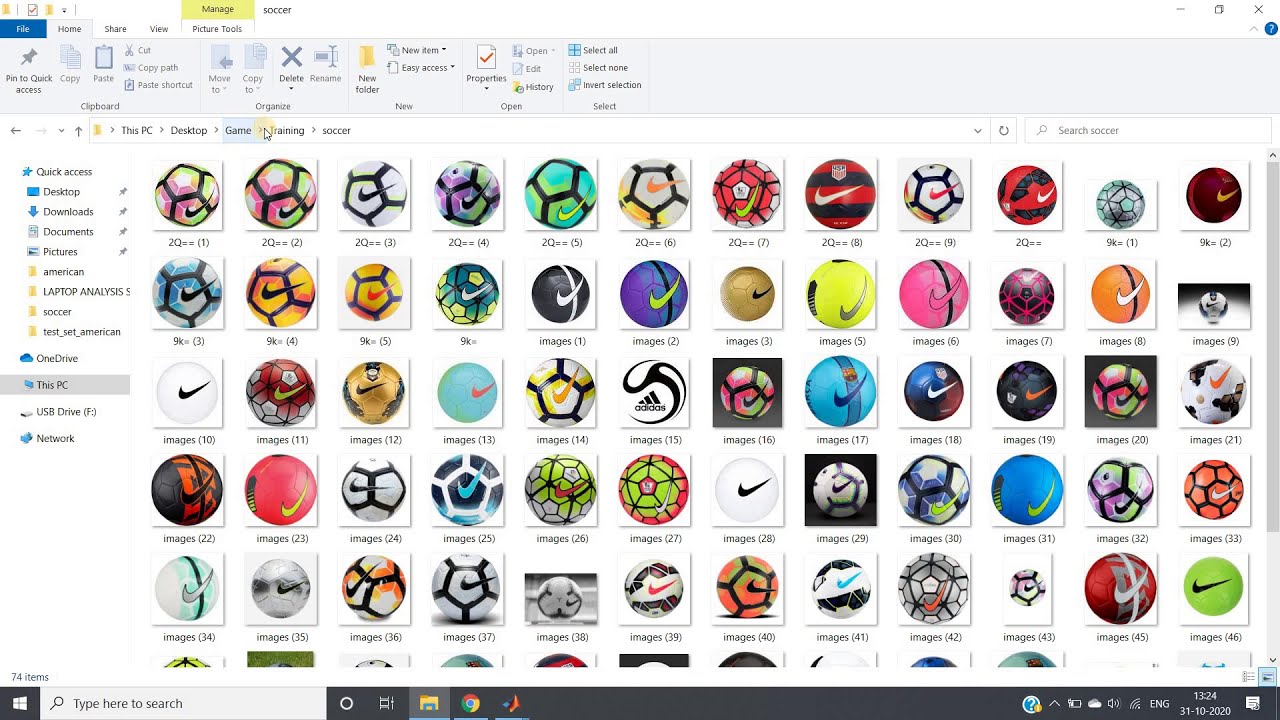Collapse the ribbon with the chevron
The height and width of the screenshot is (720, 1280).
[1256, 29]
